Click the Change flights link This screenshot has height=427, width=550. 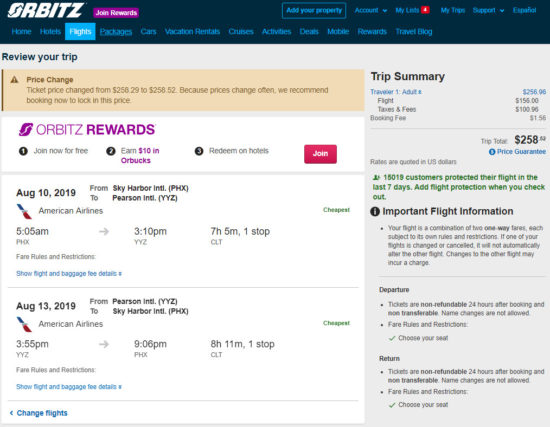pos(39,413)
